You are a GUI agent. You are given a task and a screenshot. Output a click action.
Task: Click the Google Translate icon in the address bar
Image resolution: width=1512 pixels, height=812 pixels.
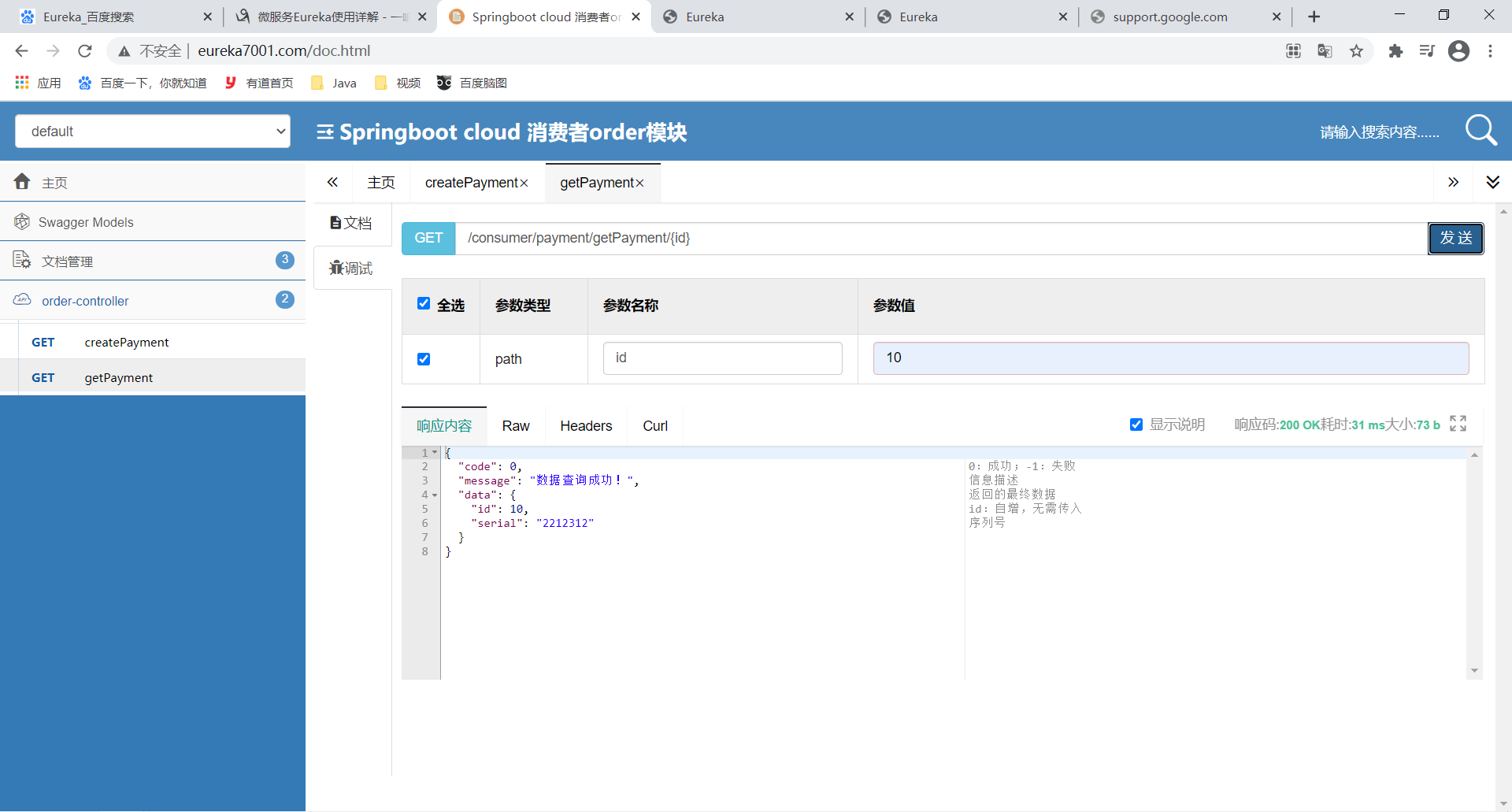(1325, 51)
